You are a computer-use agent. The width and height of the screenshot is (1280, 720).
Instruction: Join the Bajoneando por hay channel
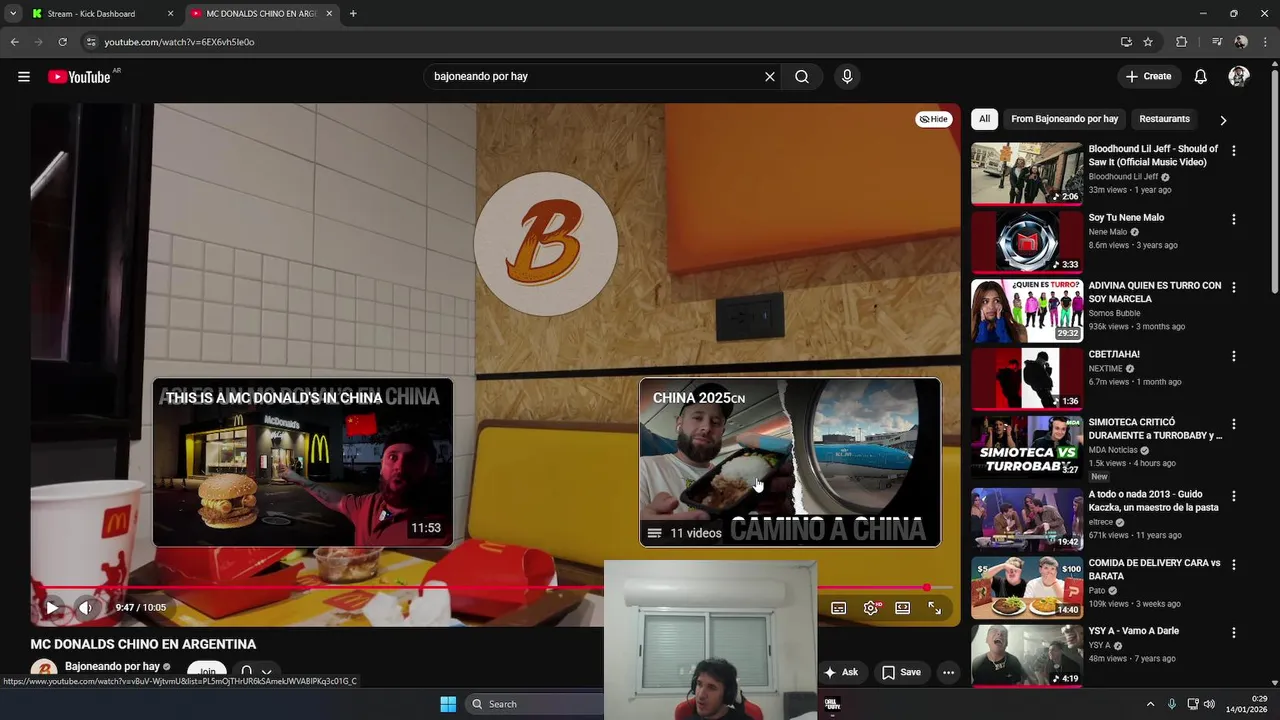pos(207,673)
